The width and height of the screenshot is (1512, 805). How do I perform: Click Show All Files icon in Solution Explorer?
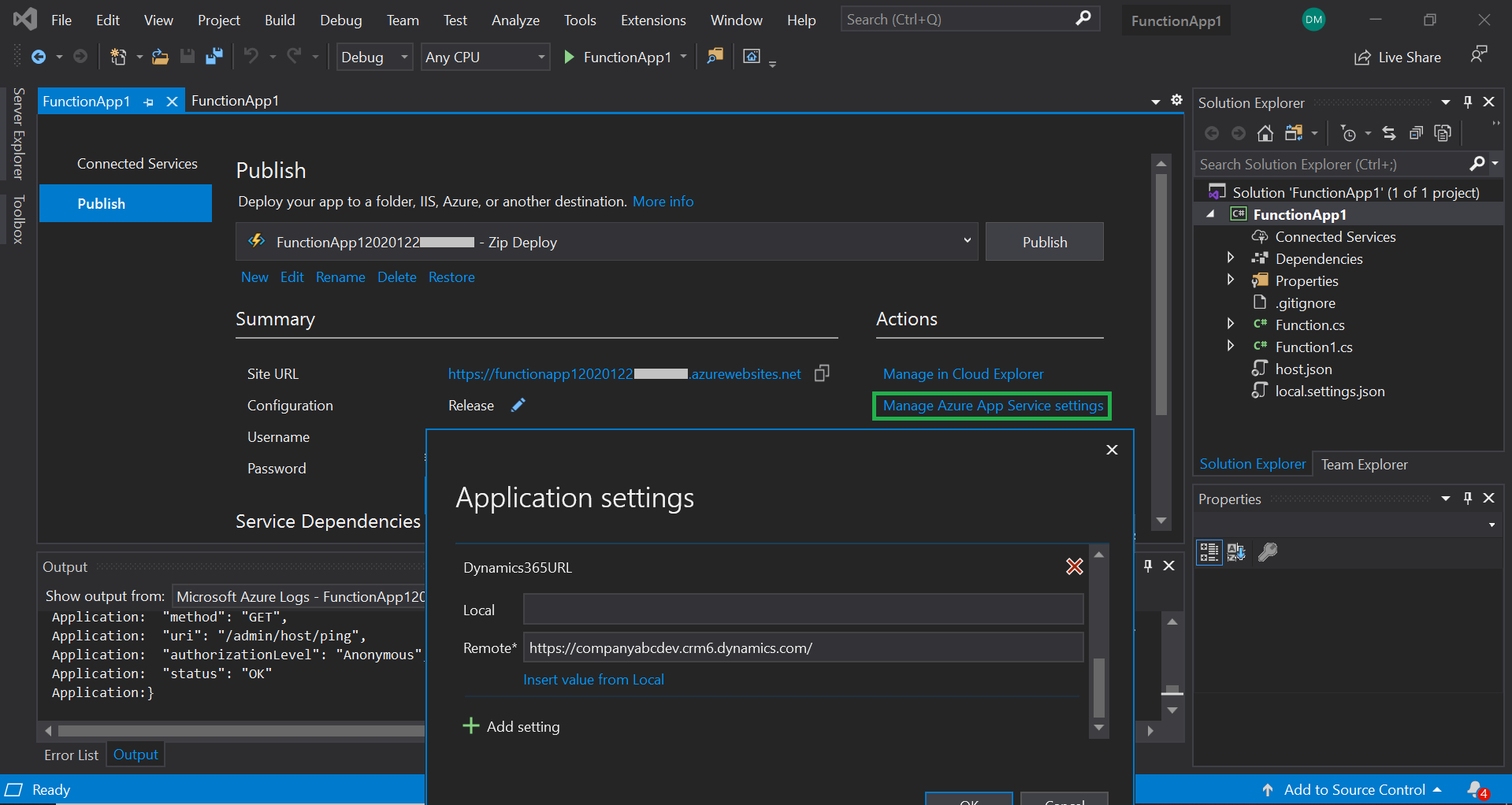pyautogui.click(x=1443, y=133)
